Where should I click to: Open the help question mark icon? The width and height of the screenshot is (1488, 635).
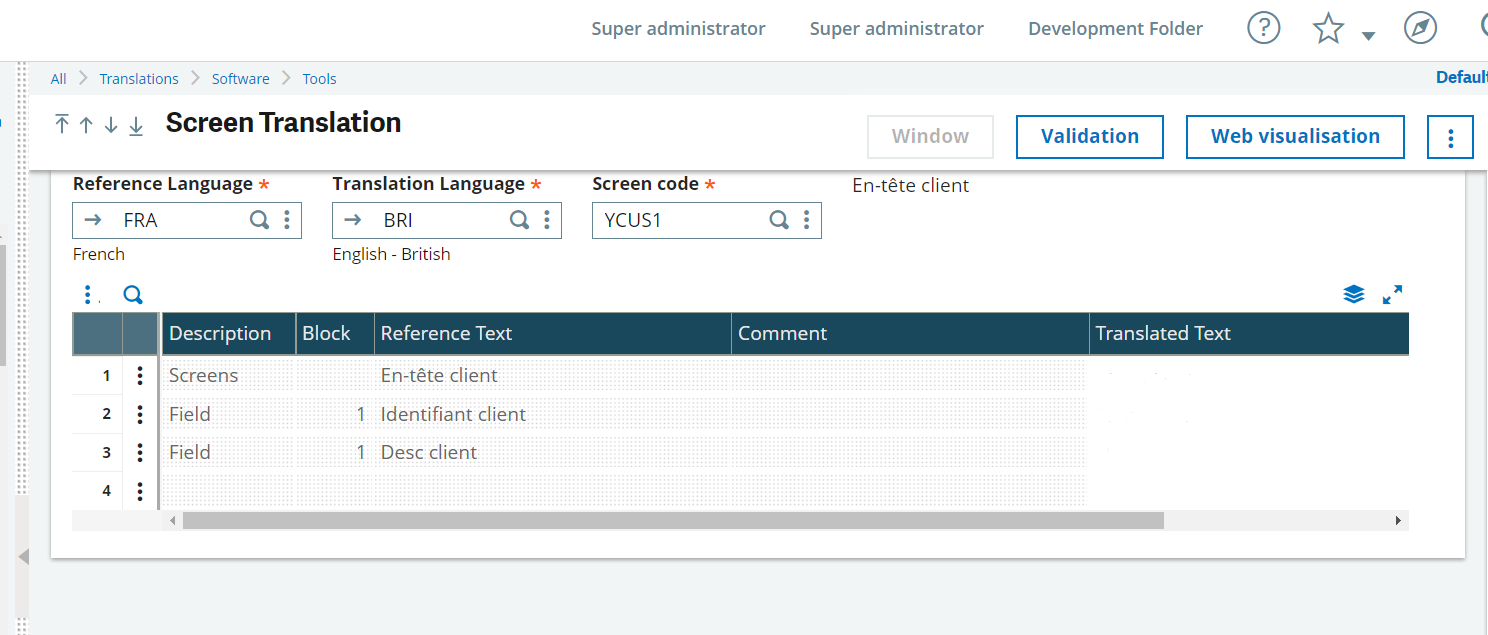click(x=1263, y=28)
